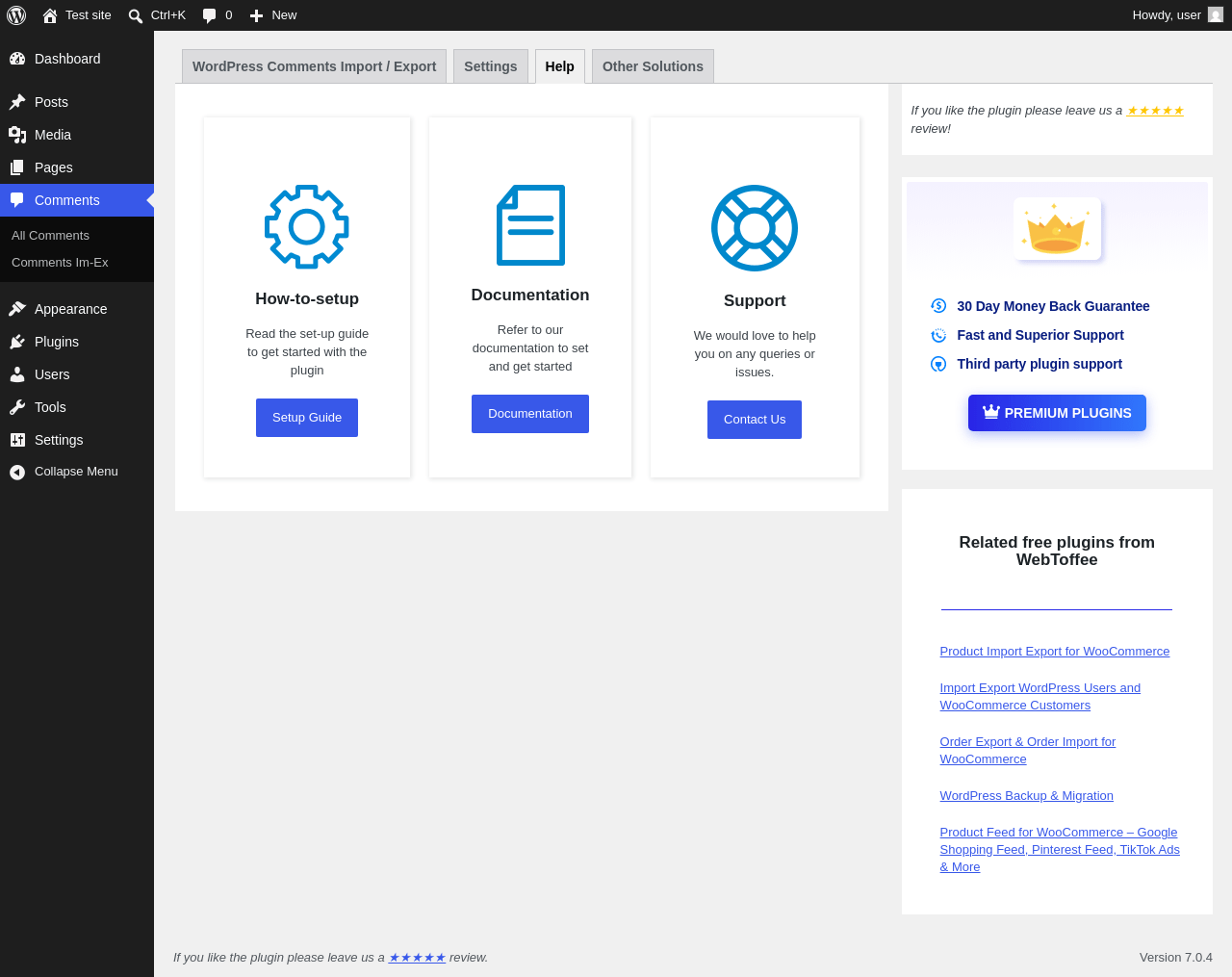Click the Support lifebuoy icon
The width and height of the screenshot is (1232, 977).
click(755, 228)
